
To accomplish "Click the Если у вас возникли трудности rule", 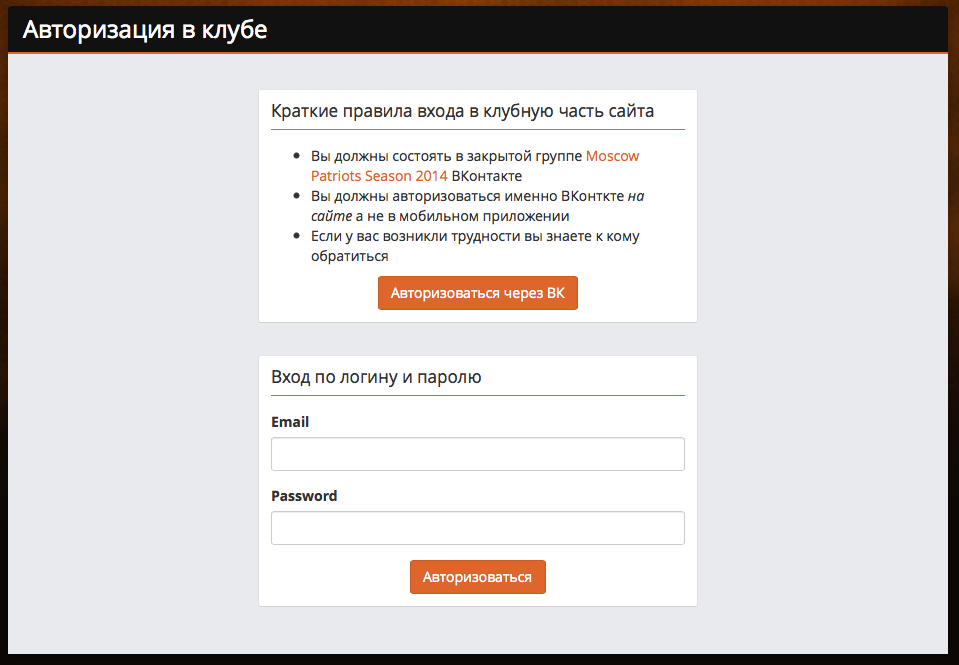I will click(475, 246).
